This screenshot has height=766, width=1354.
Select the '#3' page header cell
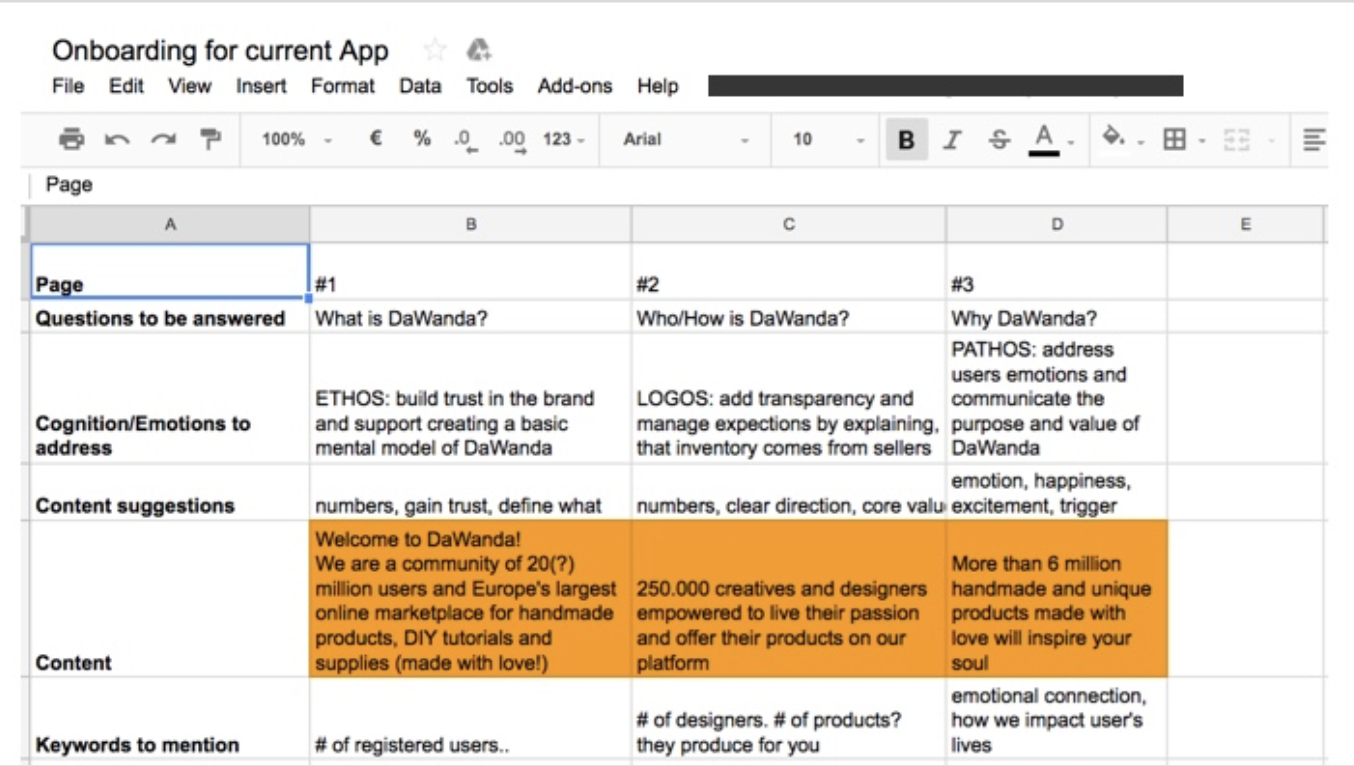(x=1056, y=271)
